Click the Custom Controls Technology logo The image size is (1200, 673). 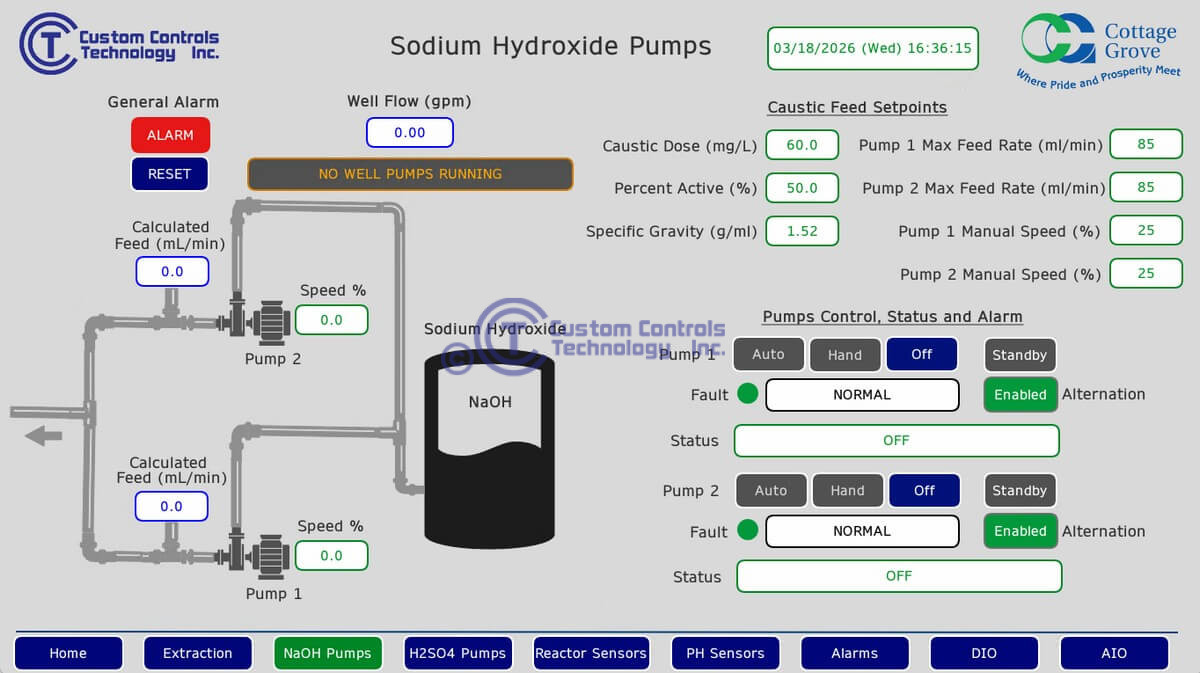pos(119,43)
